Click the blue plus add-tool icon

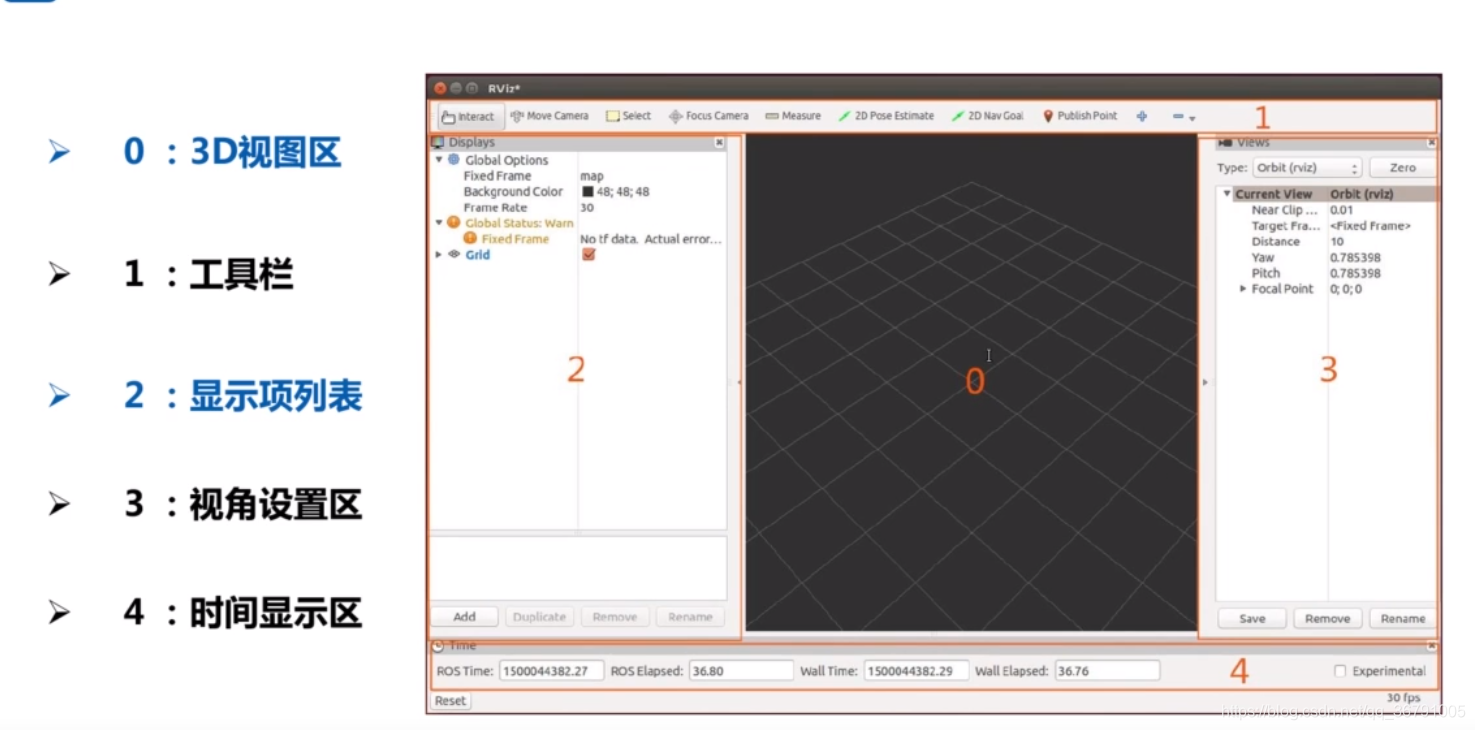pyautogui.click(x=1142, y=116)
